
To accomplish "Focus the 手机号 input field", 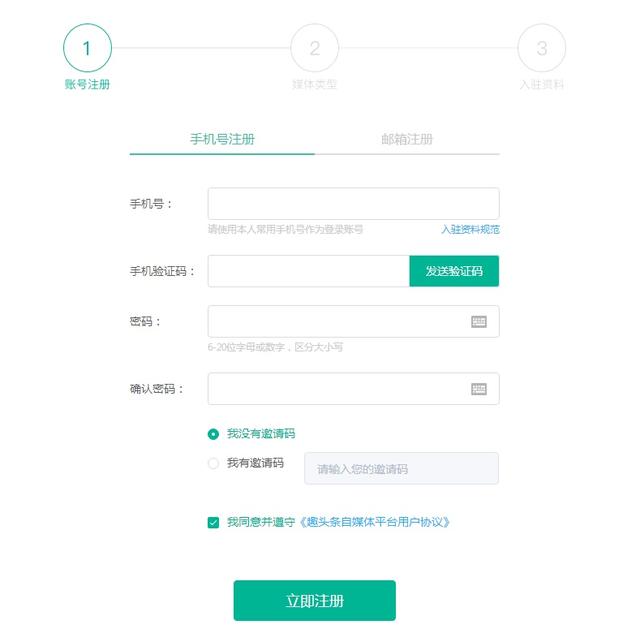I will (x=353, y=204).
